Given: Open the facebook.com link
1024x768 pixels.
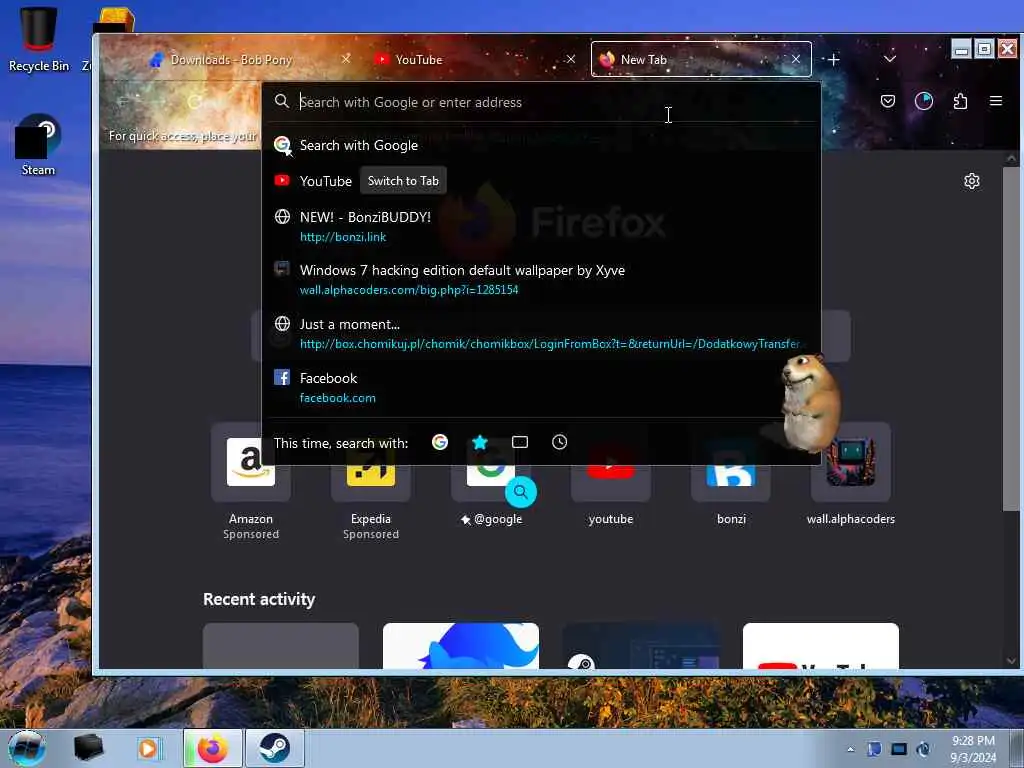Looking at the screenshot, I should click(x=338, y=398).
